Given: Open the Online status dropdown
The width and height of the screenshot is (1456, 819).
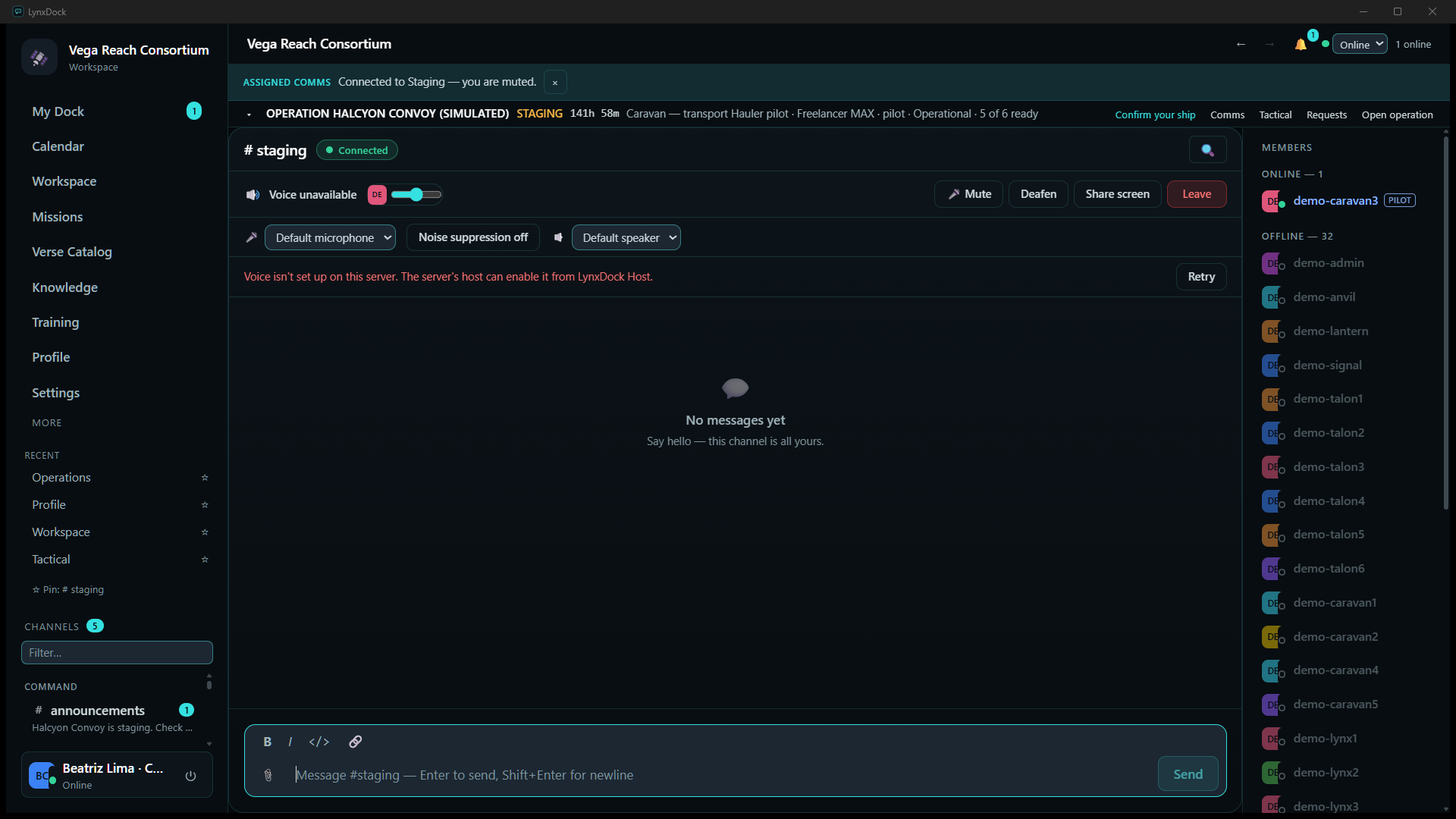Looking at the screenshot, I should pyautogui.click(x=1360, y=44).
